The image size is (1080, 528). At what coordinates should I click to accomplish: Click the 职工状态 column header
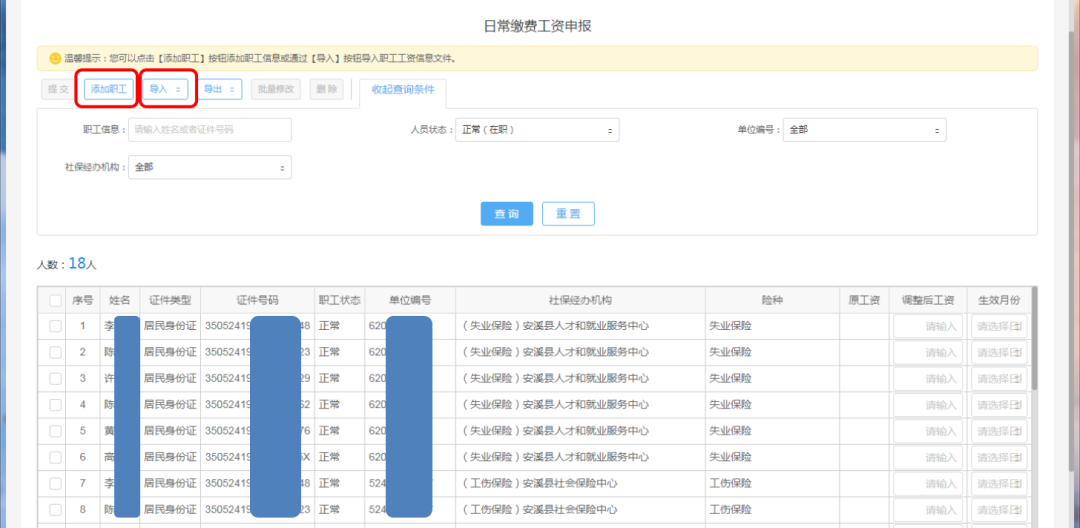click(340, 300)
